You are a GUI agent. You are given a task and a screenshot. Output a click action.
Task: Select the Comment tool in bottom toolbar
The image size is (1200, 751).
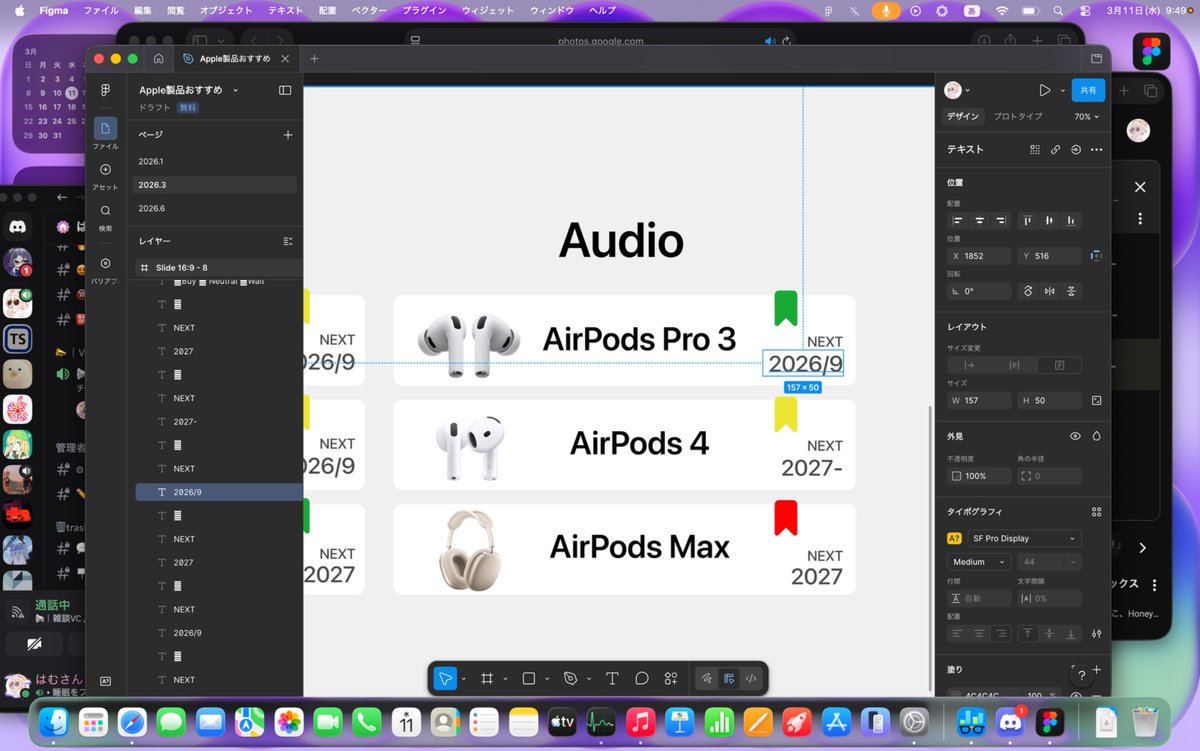click(642, 678)
